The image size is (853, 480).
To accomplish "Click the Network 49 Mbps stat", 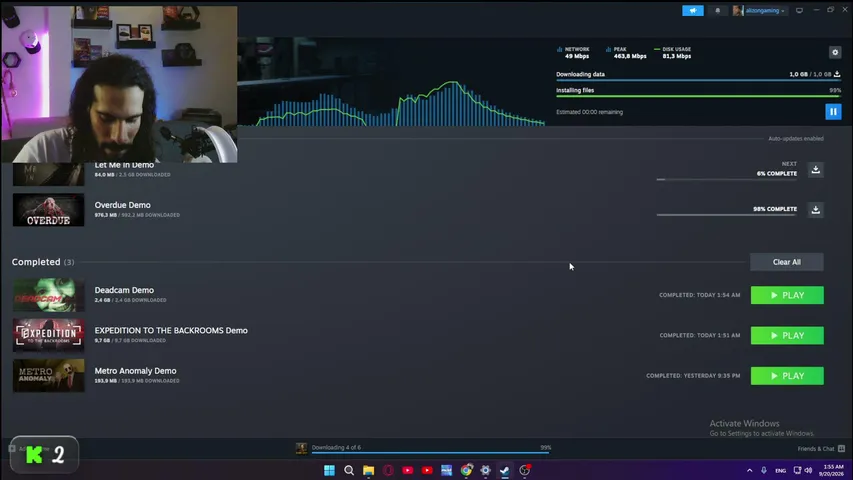I will pyautogui.click(x=573, y=53).
